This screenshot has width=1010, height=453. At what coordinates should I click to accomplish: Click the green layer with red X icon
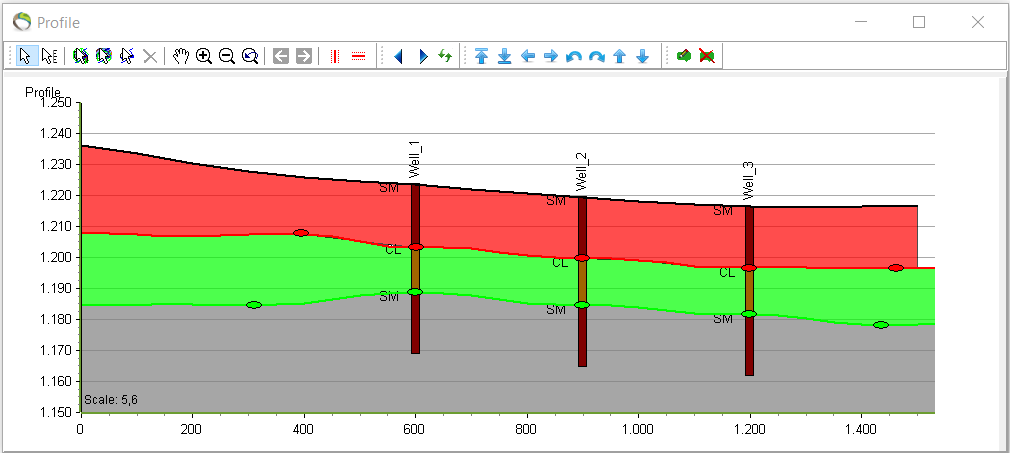click(x=707, y=56)
